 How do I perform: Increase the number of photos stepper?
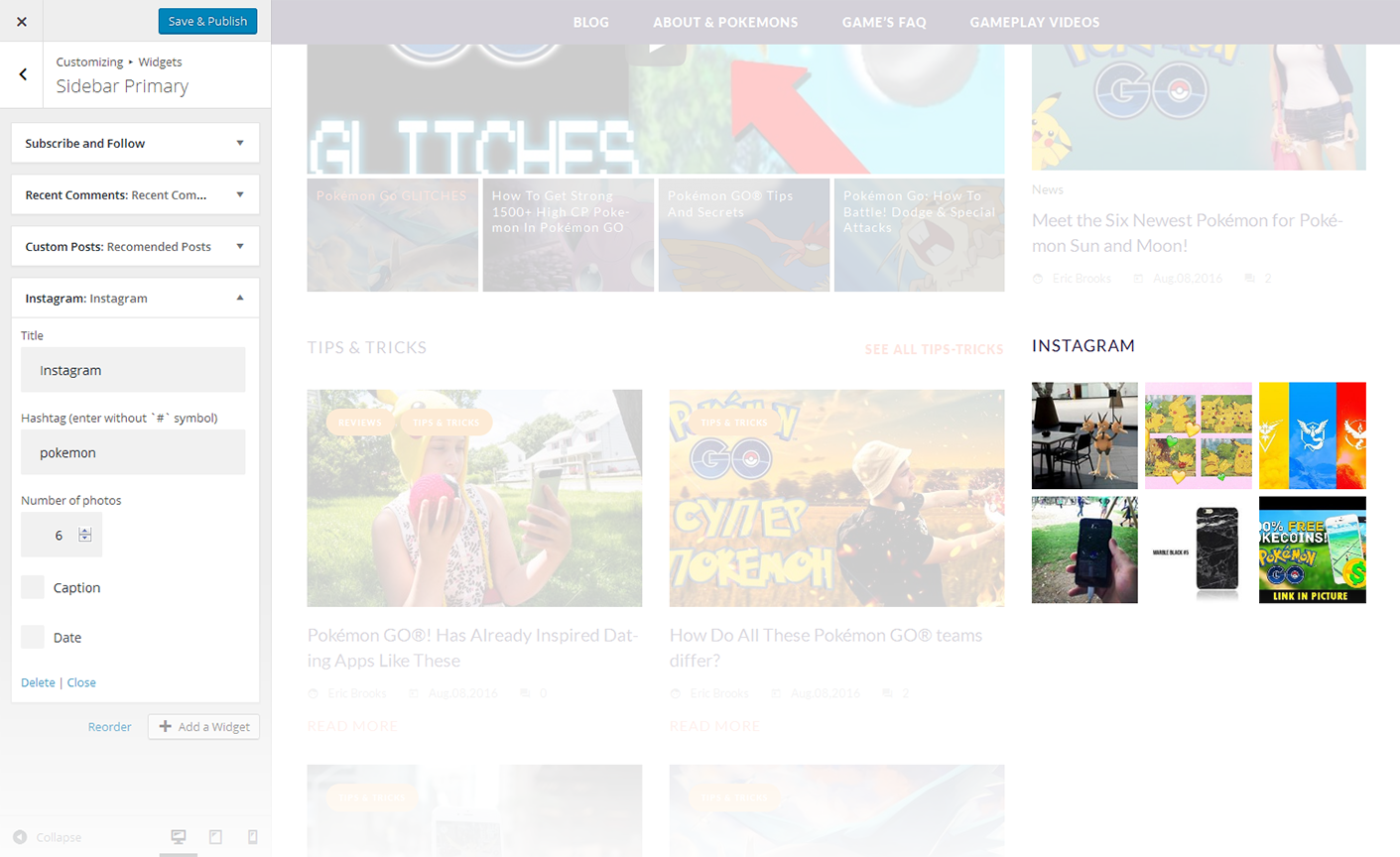tap(85, 530)
